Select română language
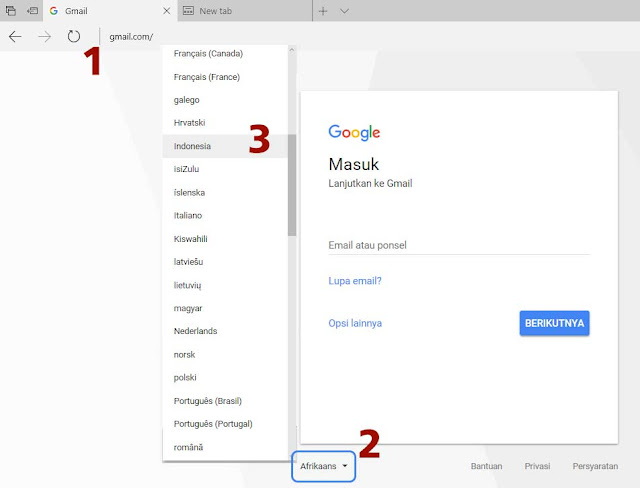Screen dimensions: 640x488 tap(225, 447)
